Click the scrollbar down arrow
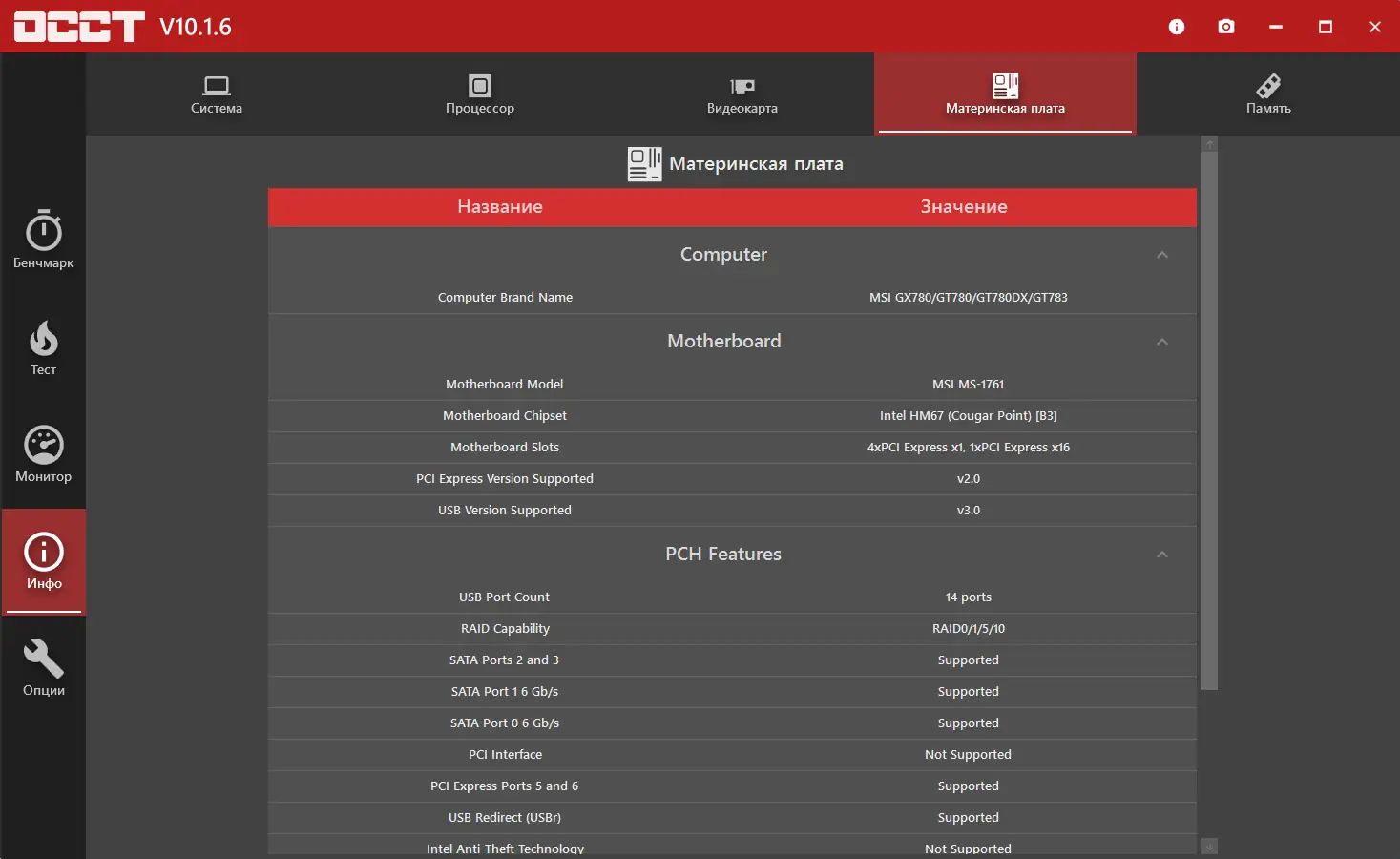Image resolution: width=1400 pixels, height=859 pixels. (x=1209, y=847)
